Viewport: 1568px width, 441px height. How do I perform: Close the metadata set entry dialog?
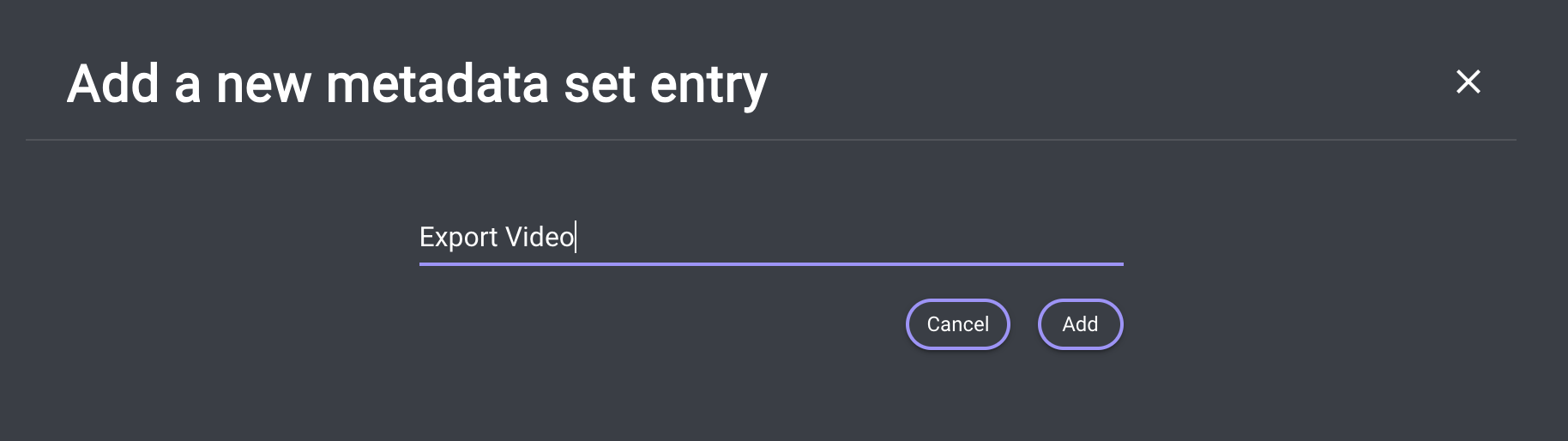click(1468, 82)
